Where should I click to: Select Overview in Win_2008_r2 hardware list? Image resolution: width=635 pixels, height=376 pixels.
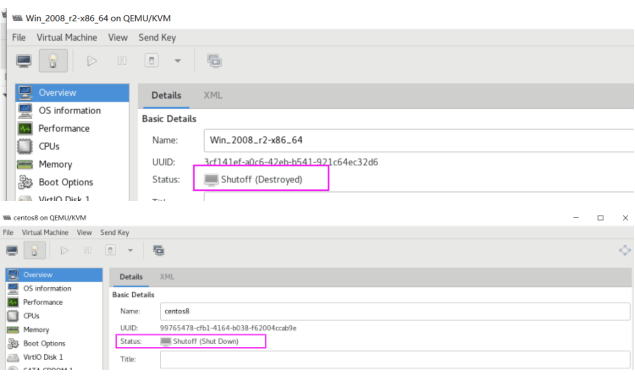click(72, 93)
